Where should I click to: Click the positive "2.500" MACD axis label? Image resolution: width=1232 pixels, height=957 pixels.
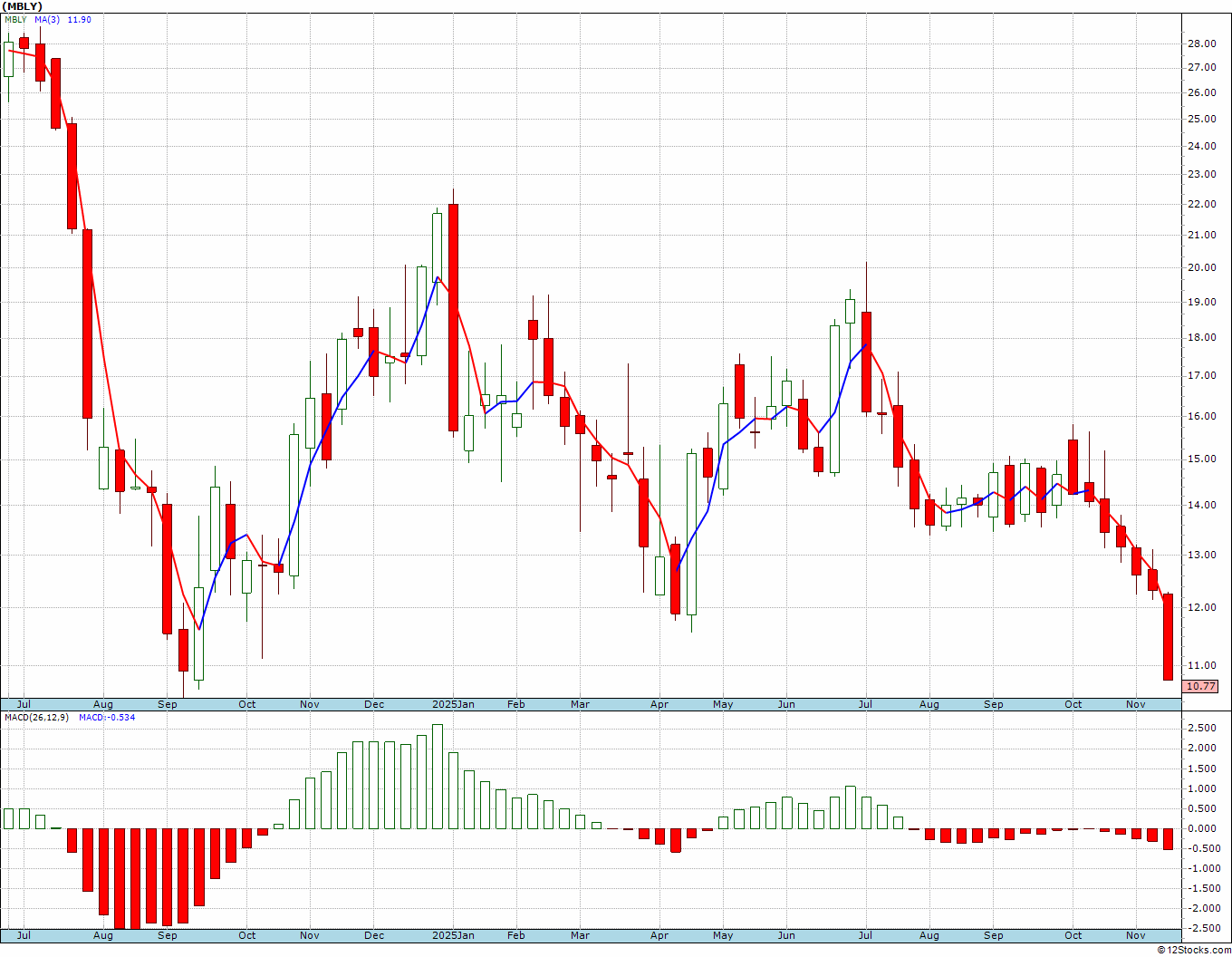[x=1202, y=728]
